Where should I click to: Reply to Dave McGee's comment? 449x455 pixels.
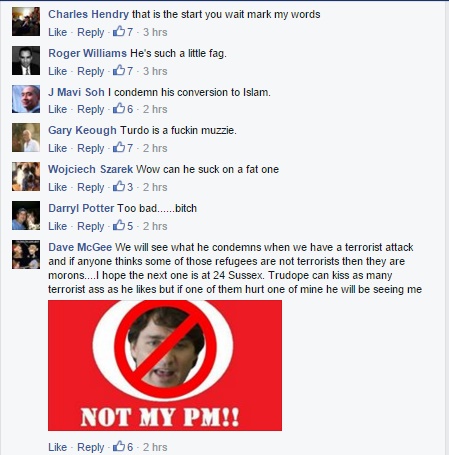(x=91, y=447)
